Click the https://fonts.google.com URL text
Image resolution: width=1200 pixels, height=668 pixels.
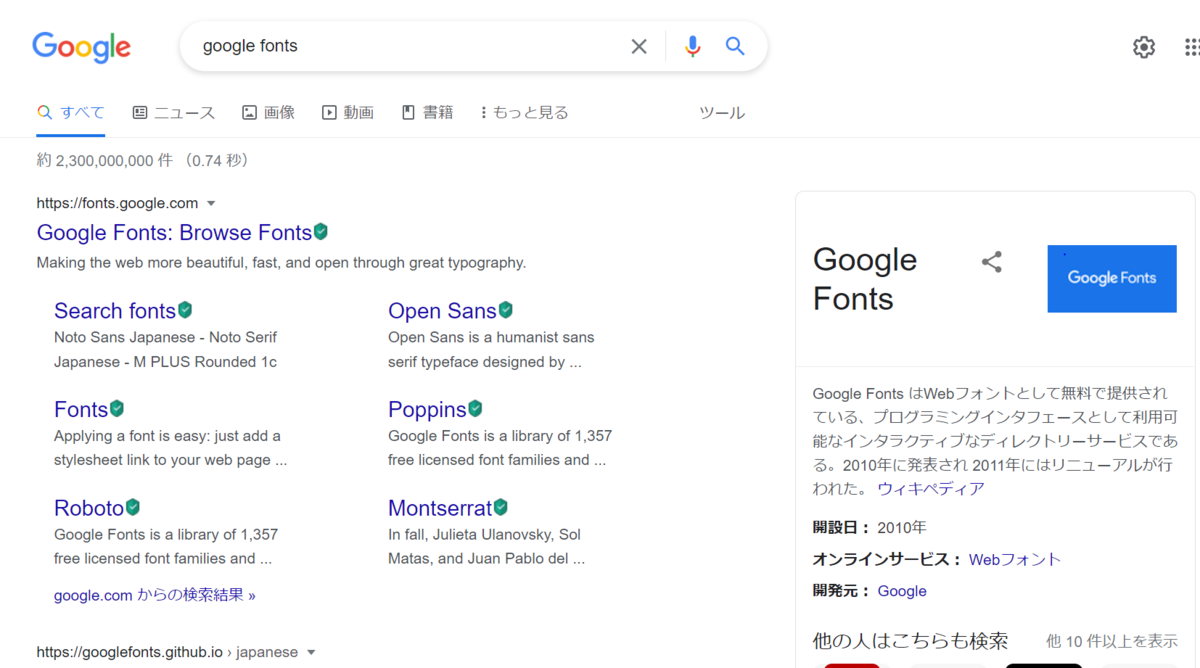[x=117, y=203]
